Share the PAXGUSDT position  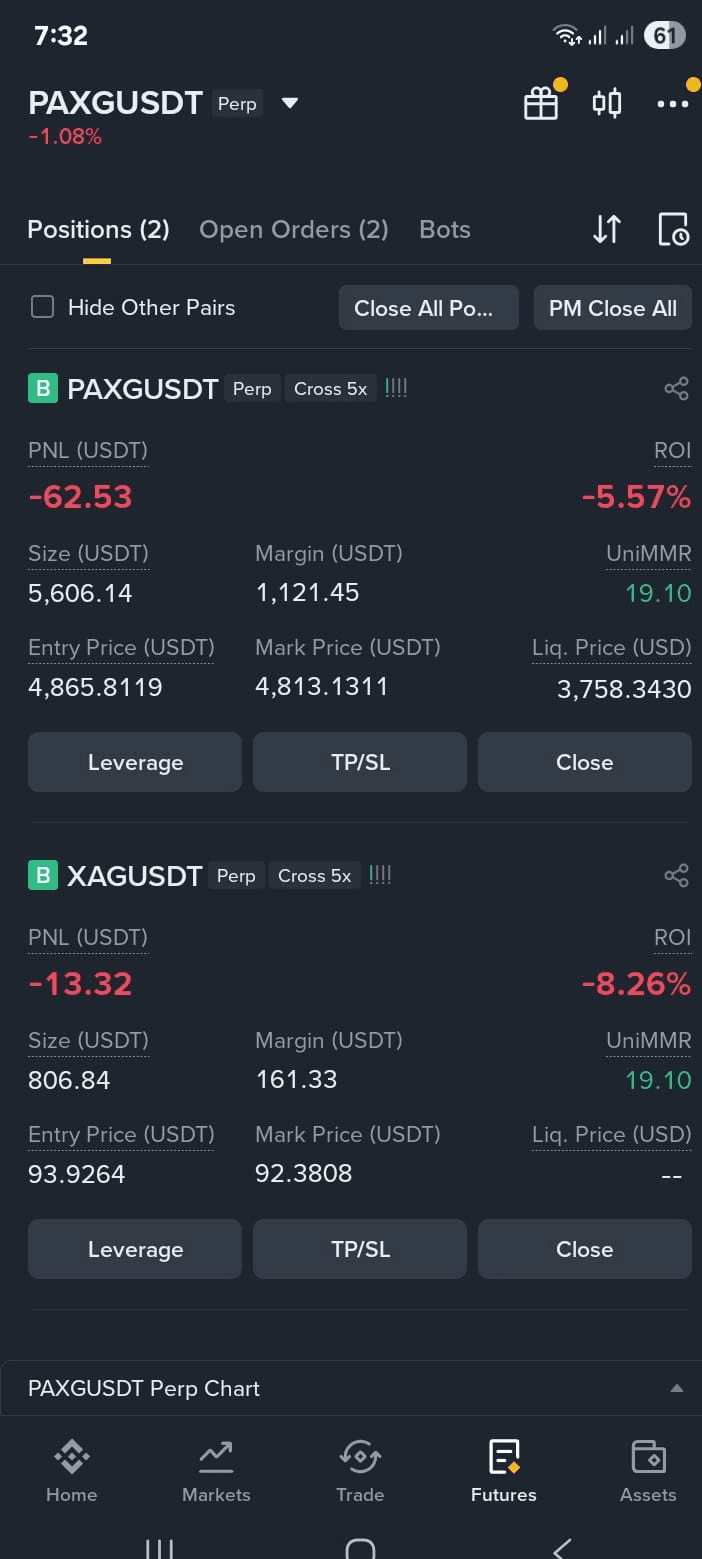[x=677, y=389]
